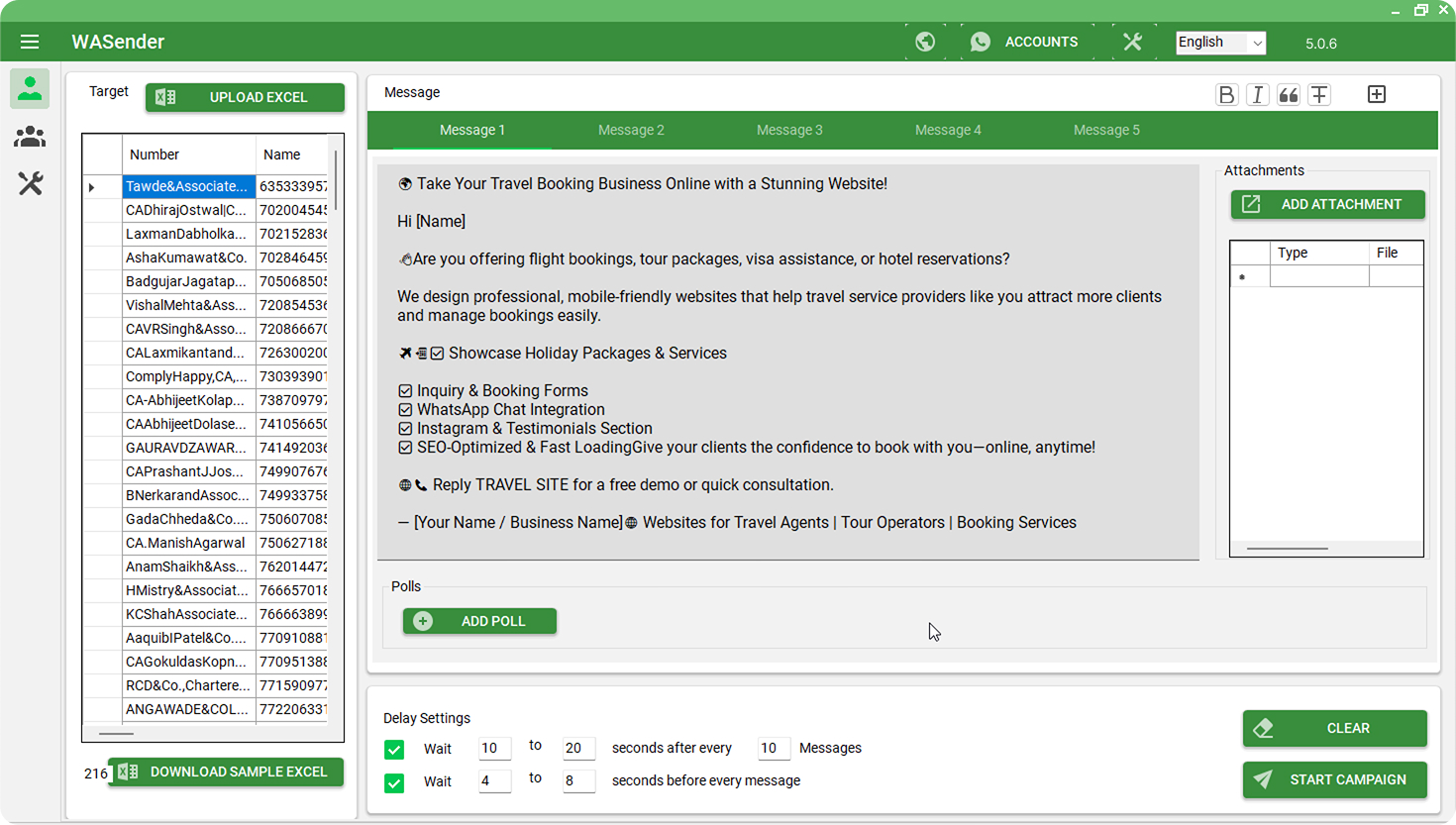Switch to Message 1 tab
Viewport: 1456px width, 825px height.
[x=472, y=130]
